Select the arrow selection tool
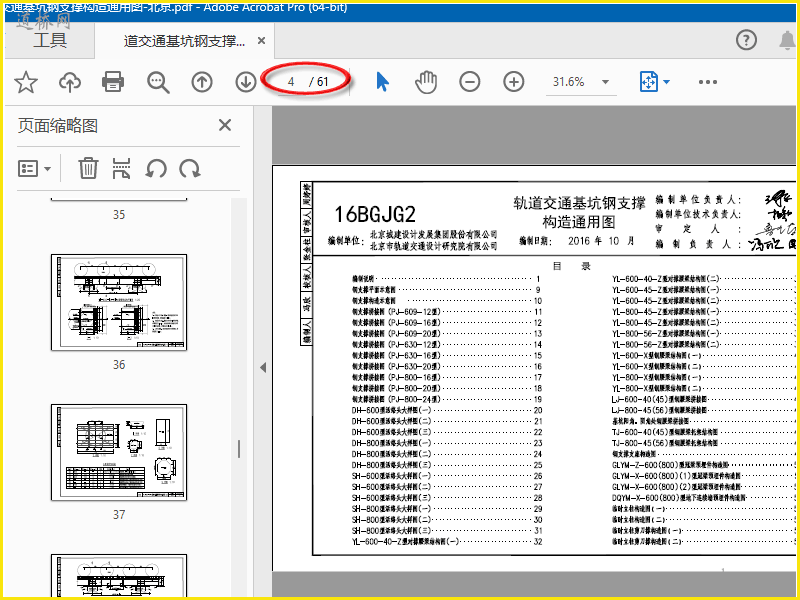The image size is (800, 600). tap(382, 82)
